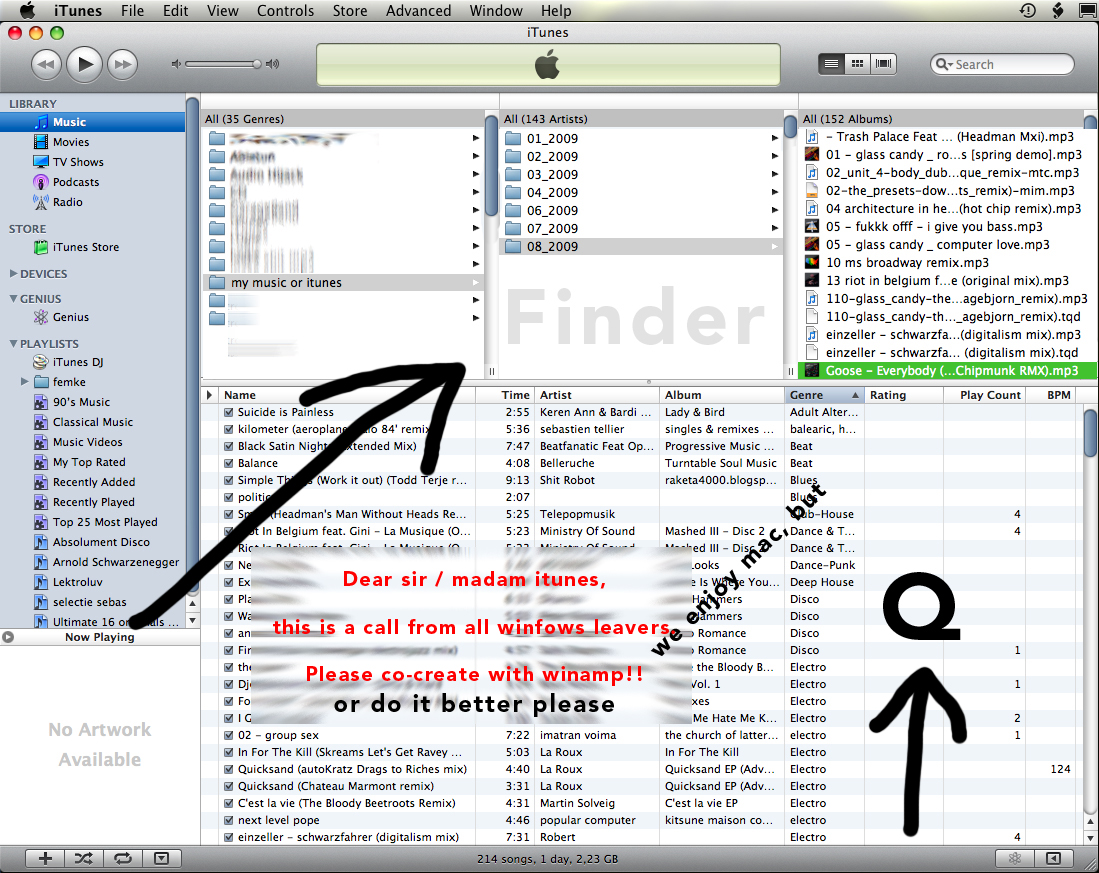
Task: Sort by the Genre column header
Action: [824, 395]
